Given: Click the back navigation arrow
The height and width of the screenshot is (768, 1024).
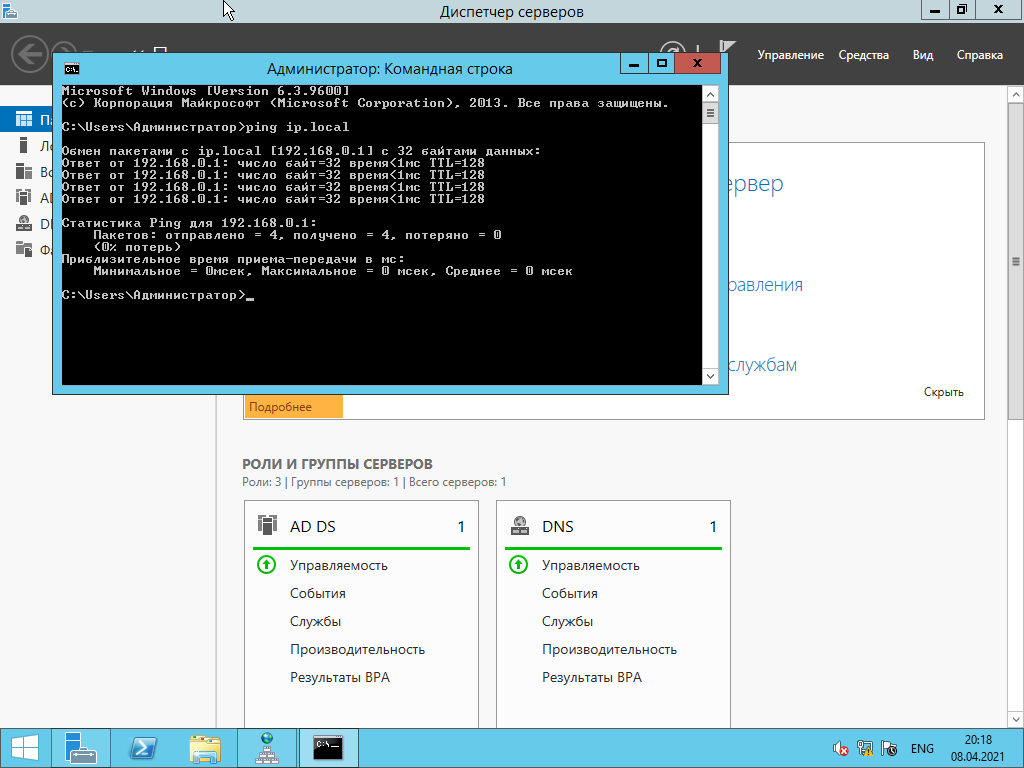Looking at the screenshot, I should 31,54.
